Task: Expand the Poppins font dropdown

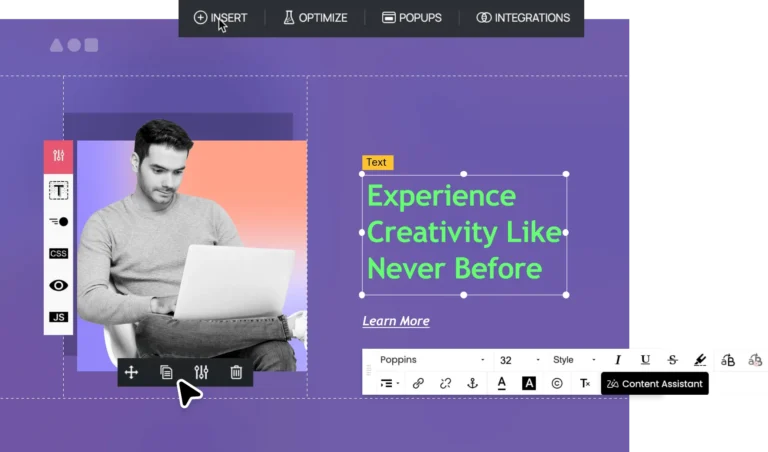Action: pos(432,360)
